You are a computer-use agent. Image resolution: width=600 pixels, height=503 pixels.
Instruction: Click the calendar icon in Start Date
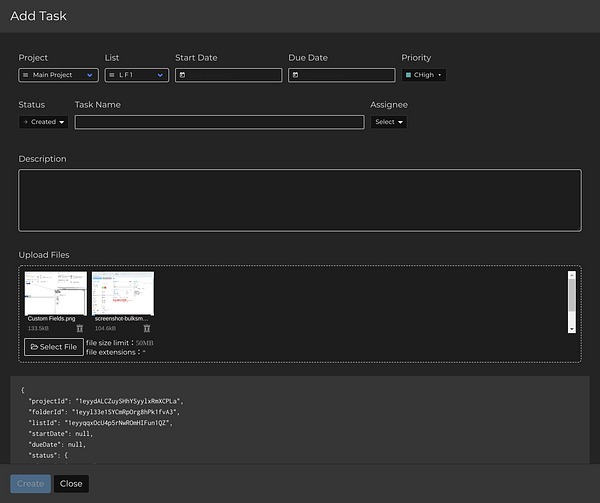(183, 75)
